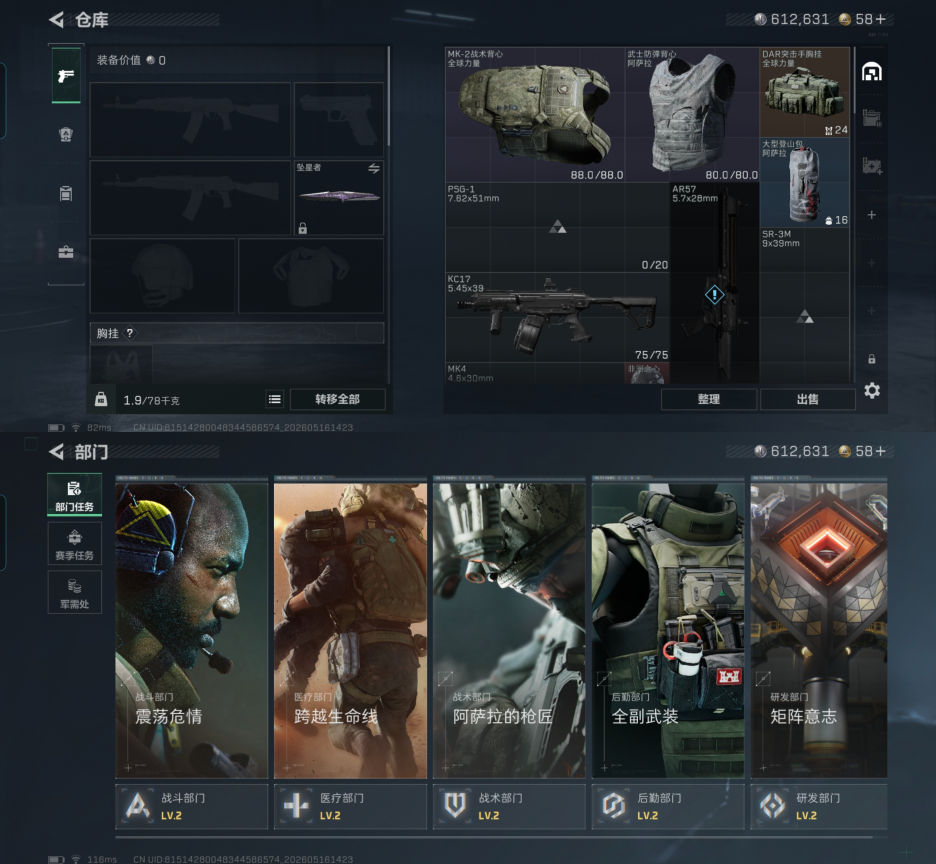The height and width of the screenshot is (864, 936).
Task: Switch to the 赛季任务 tab
Action: tap(75, 544)
